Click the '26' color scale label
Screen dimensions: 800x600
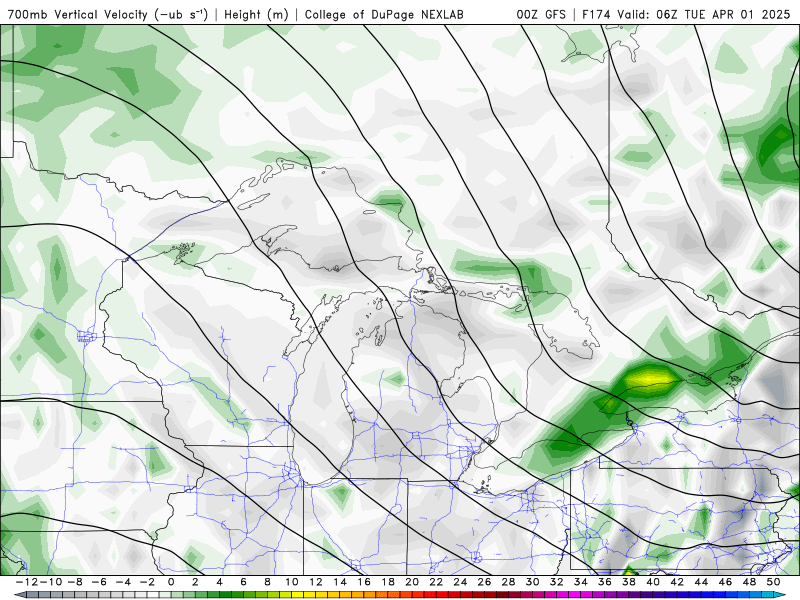[485, 582]
